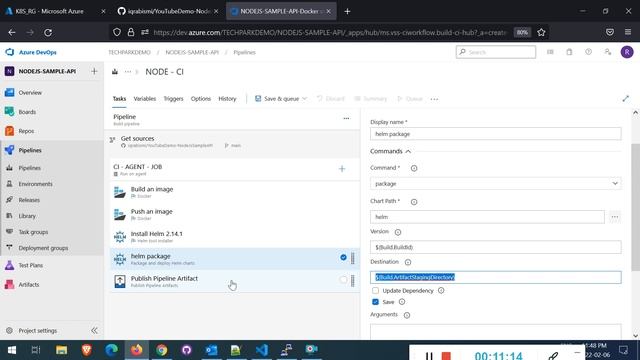Open Visual Studio Code from taskbar
Screen dimensions: 640x360
point(261,350)
